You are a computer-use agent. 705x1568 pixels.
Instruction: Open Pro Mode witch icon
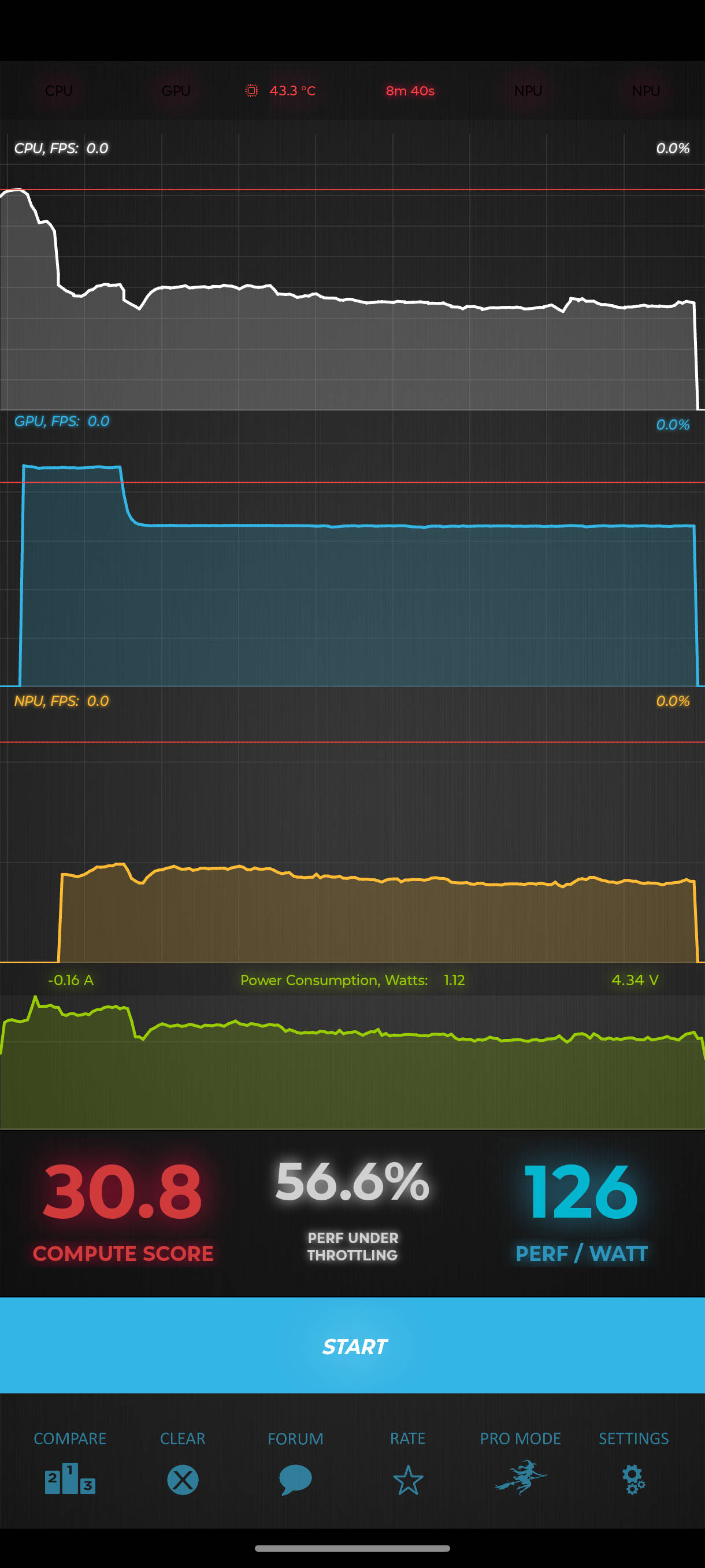tap(521, 1477)
